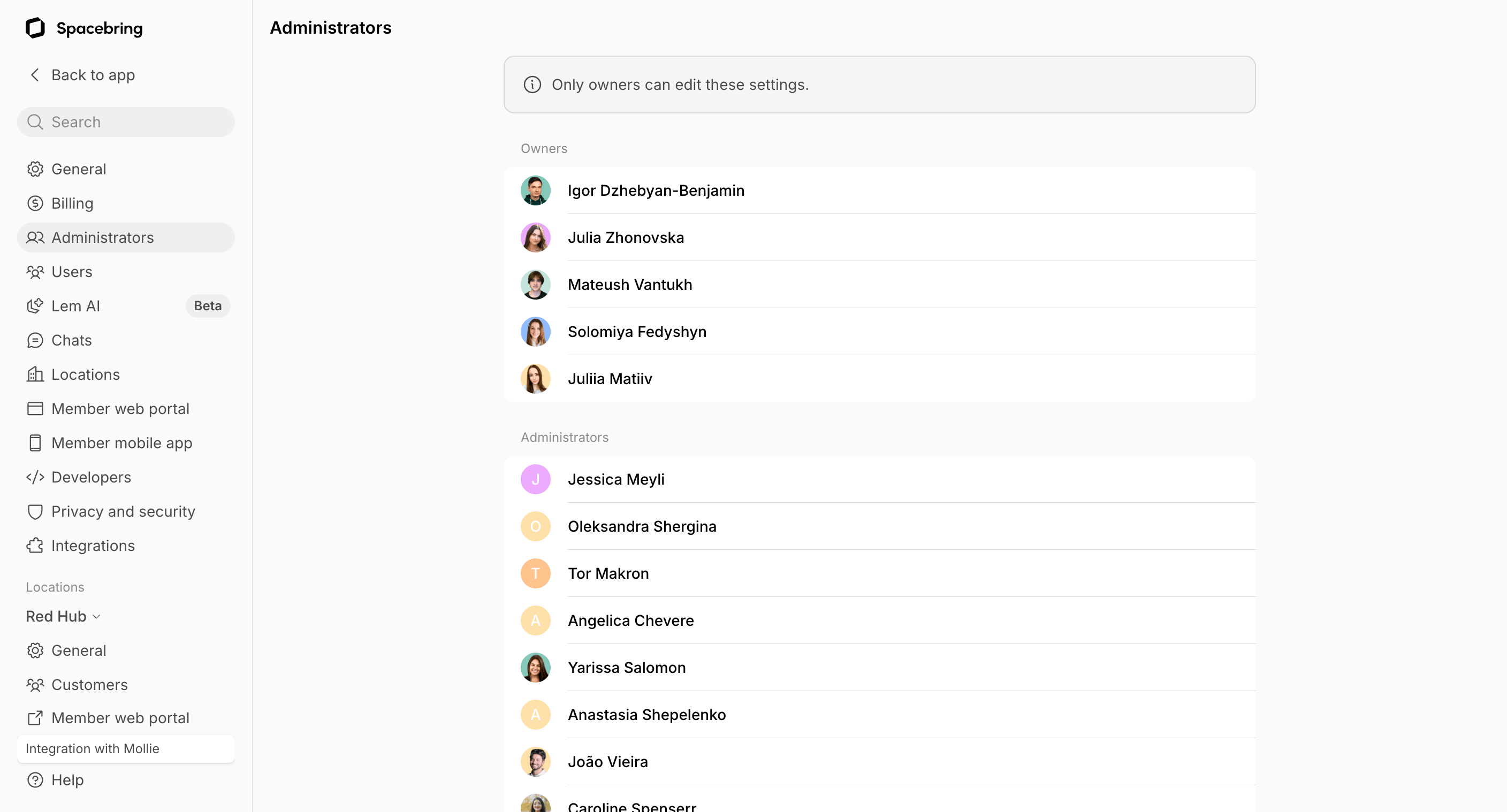Image resolution: width=1507 pixels, height=812 pixels.
Task: Select administrator Angelica Chevere
Action: 879,621
